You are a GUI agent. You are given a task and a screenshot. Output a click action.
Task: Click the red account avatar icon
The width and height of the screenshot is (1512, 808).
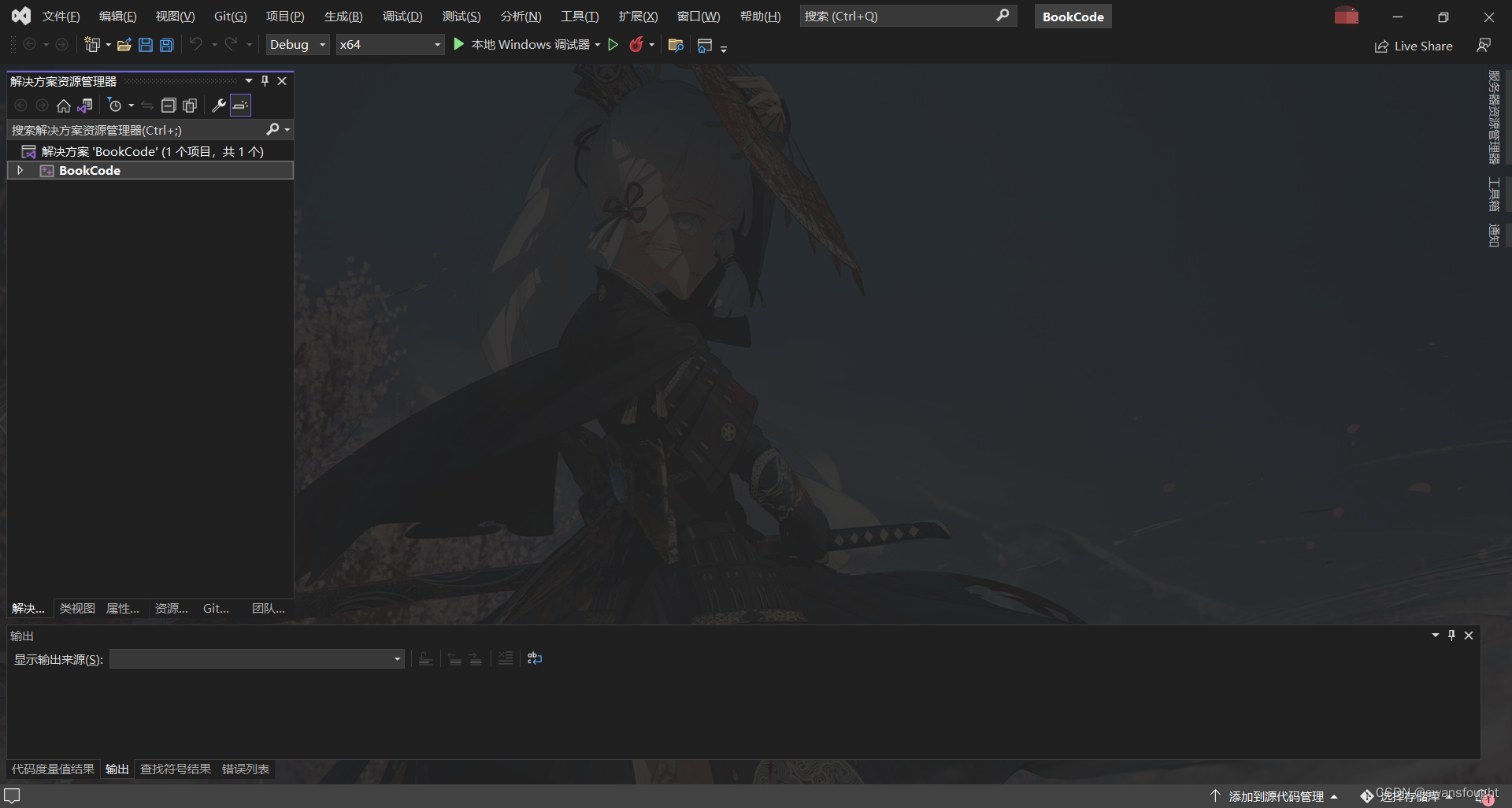[1347, 16]
